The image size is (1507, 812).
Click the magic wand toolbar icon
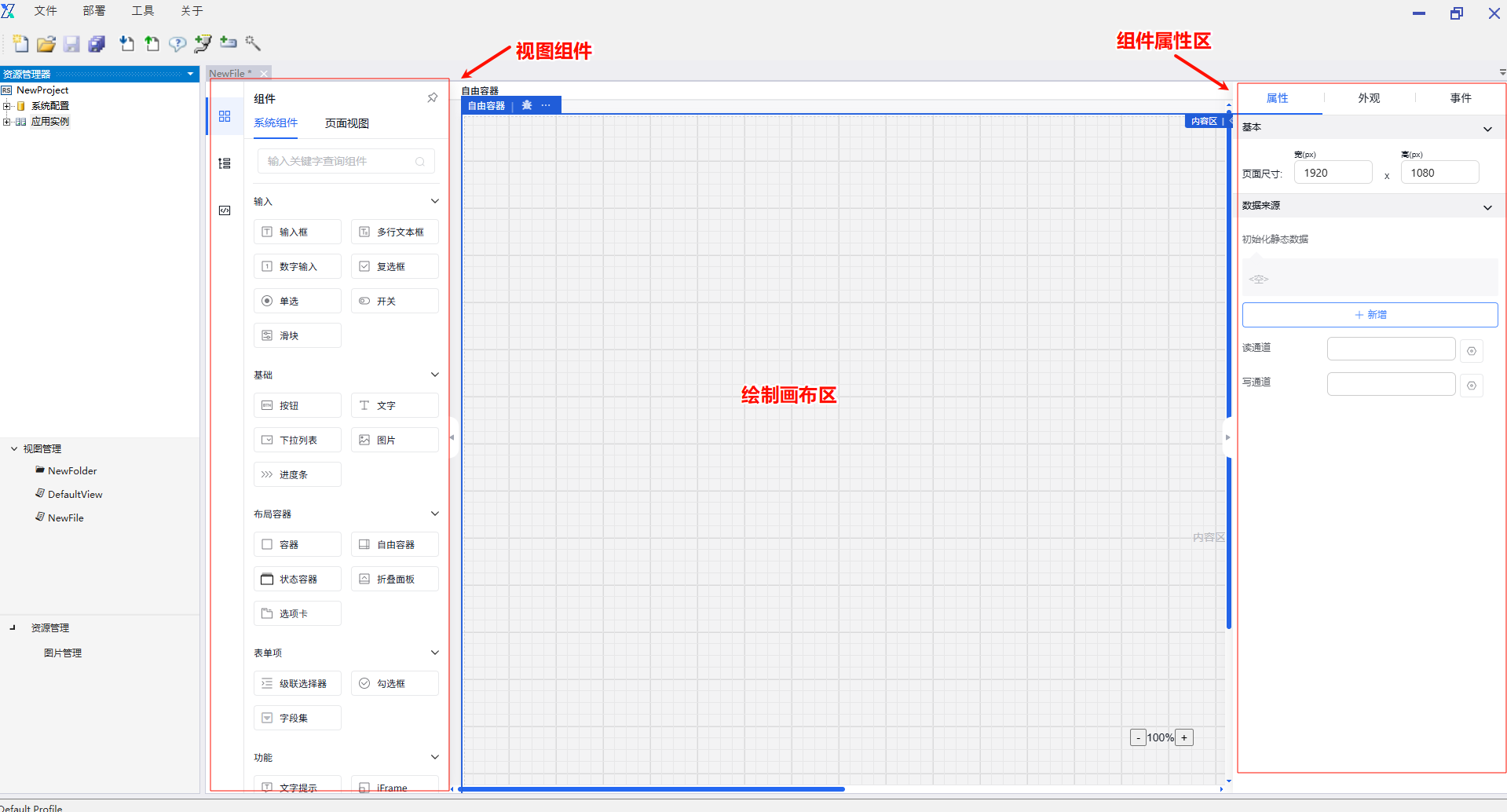coord(253,43)
